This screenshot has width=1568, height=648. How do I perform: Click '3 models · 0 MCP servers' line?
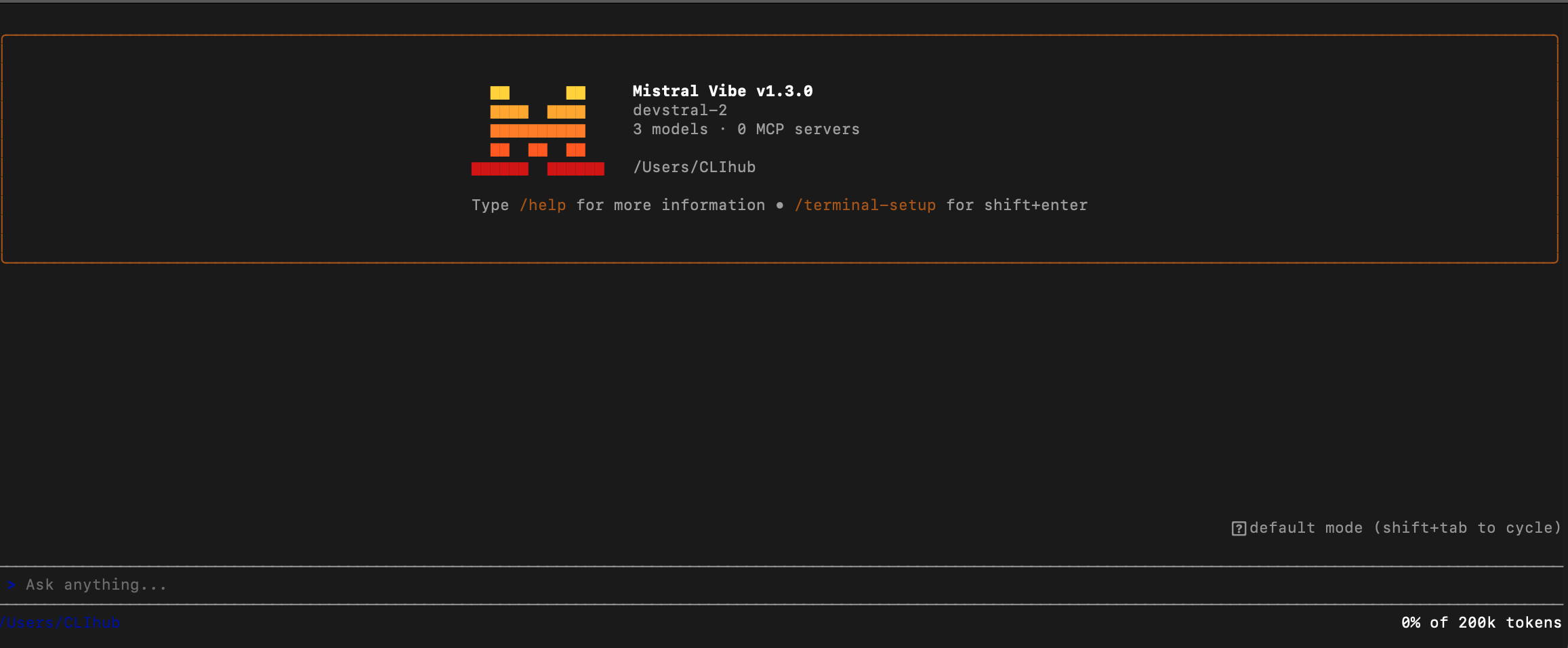pyautogui.click(x=746, y=129)
